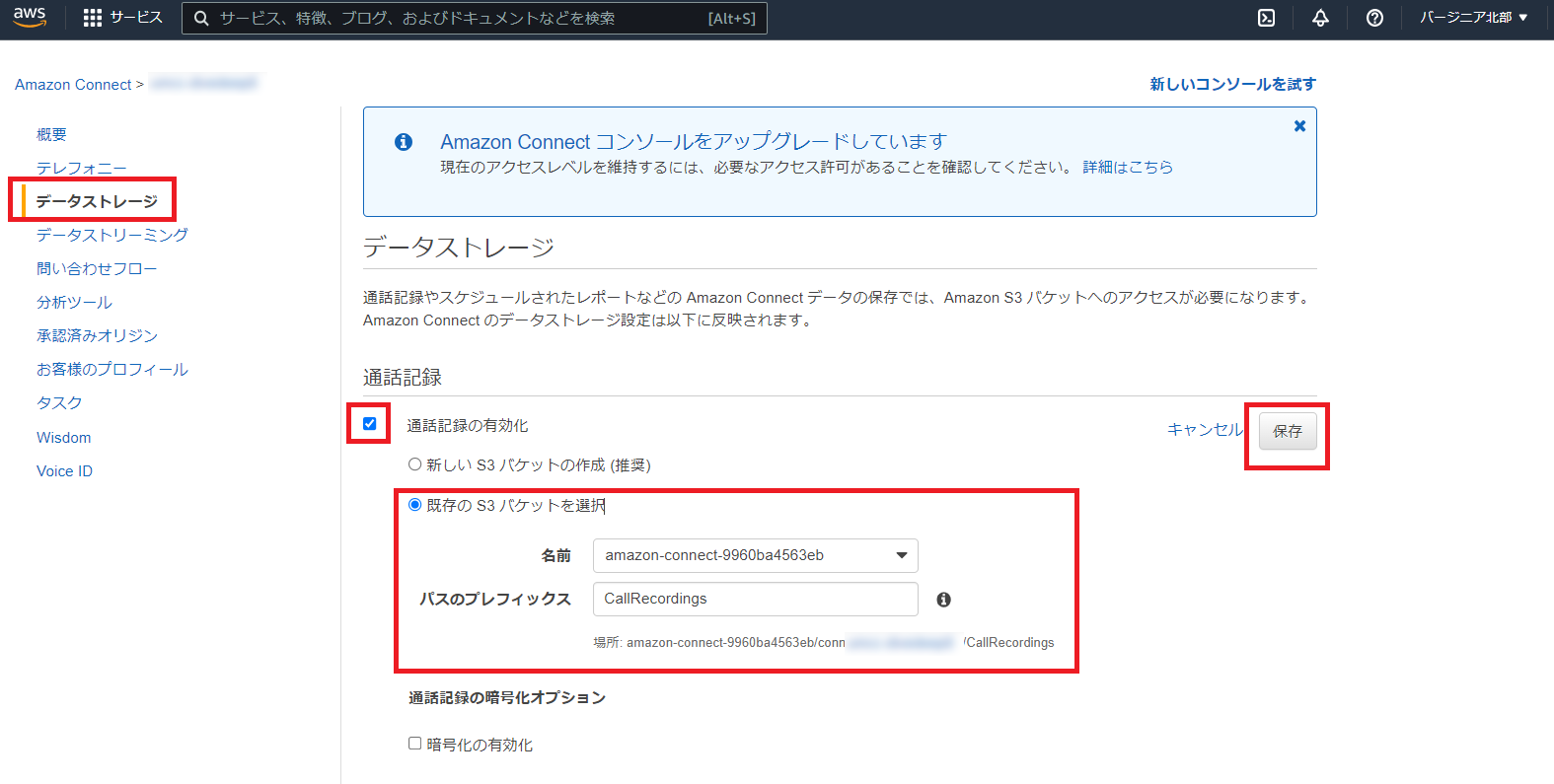Launch the CloudShell icon
The image size is (1554, 784).
click(1266, 18)
